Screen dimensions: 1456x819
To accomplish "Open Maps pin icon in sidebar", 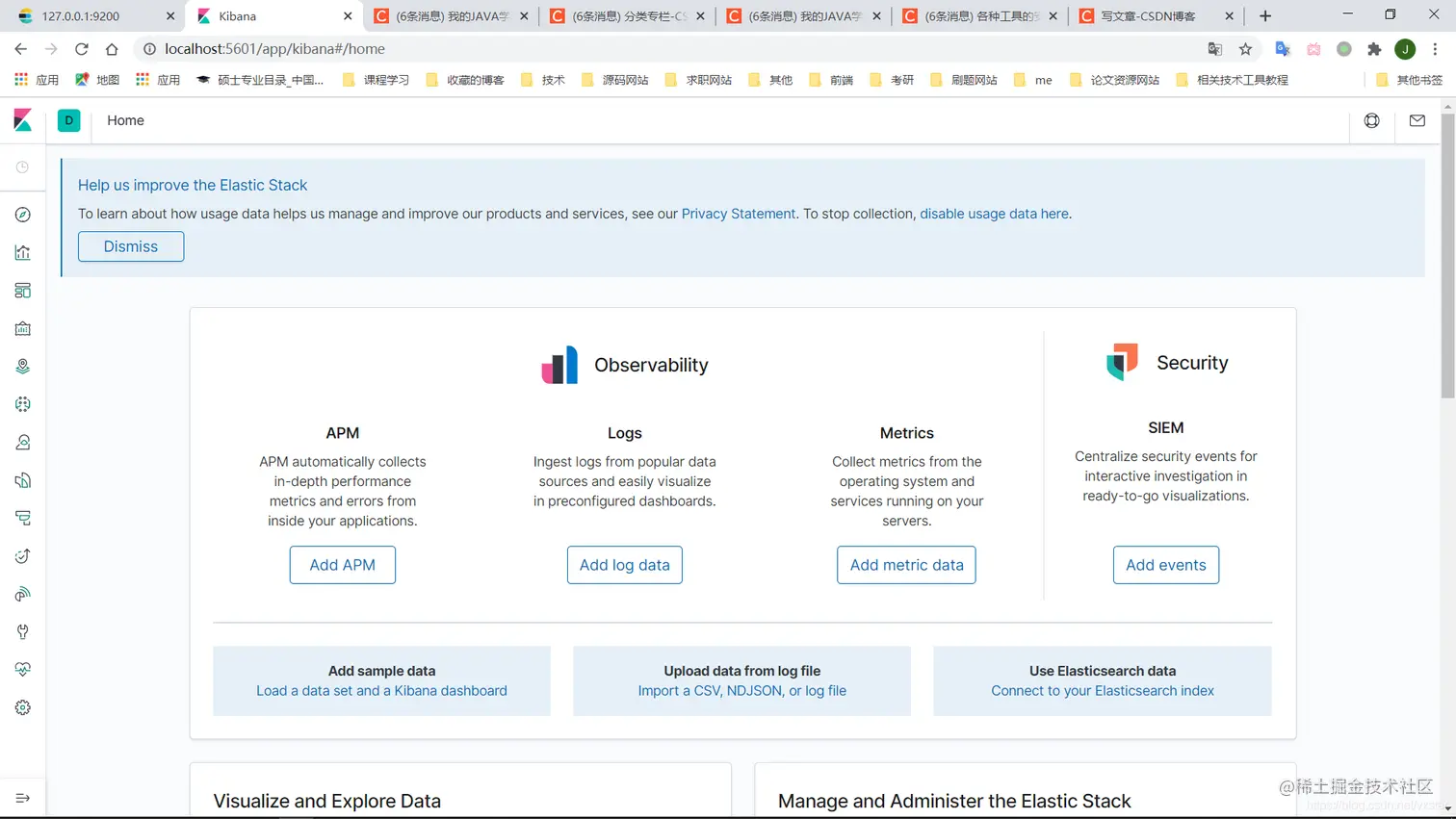I will [23, 367].
